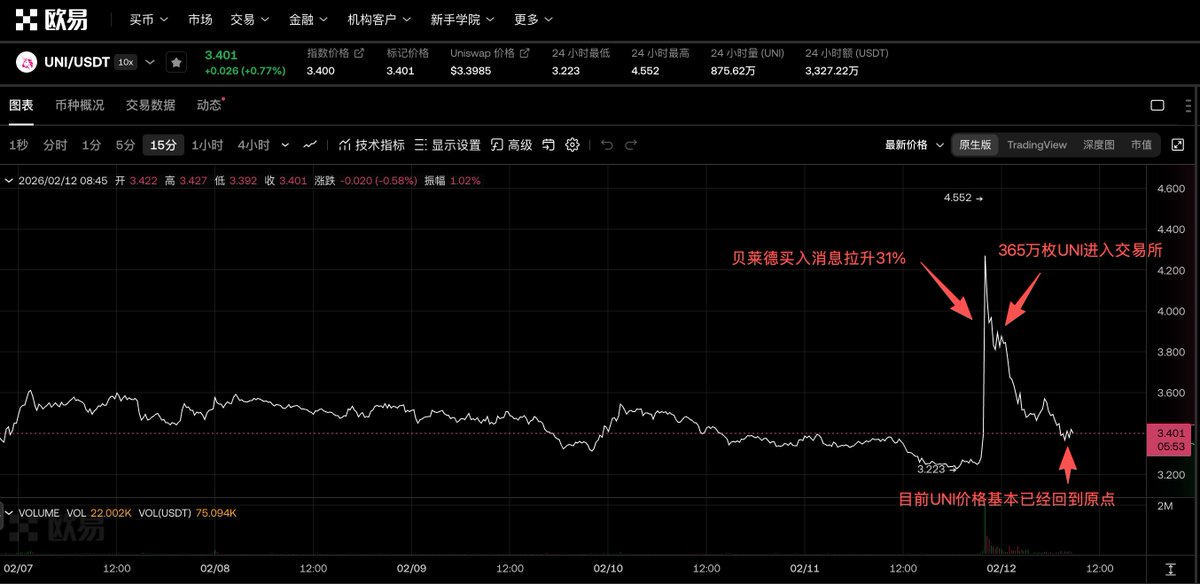The width and height of the screenshot is (1200, 584).
Task: Select the 4小时 timeframe
Action: point(253,145)
